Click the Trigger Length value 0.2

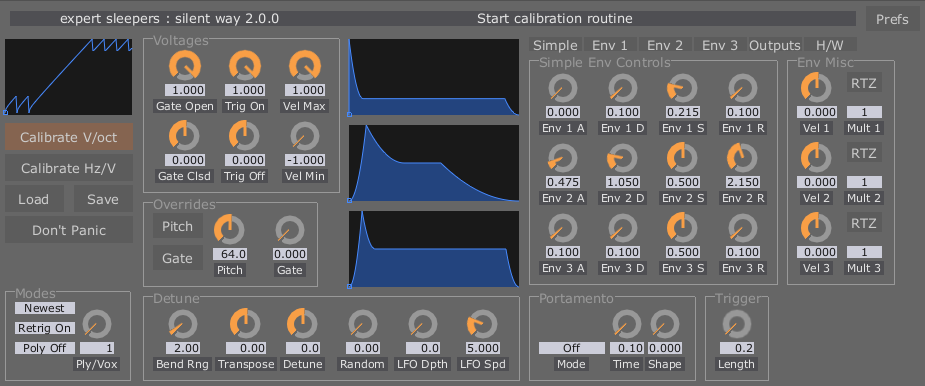pyautogui.click(x=736, y=348)
